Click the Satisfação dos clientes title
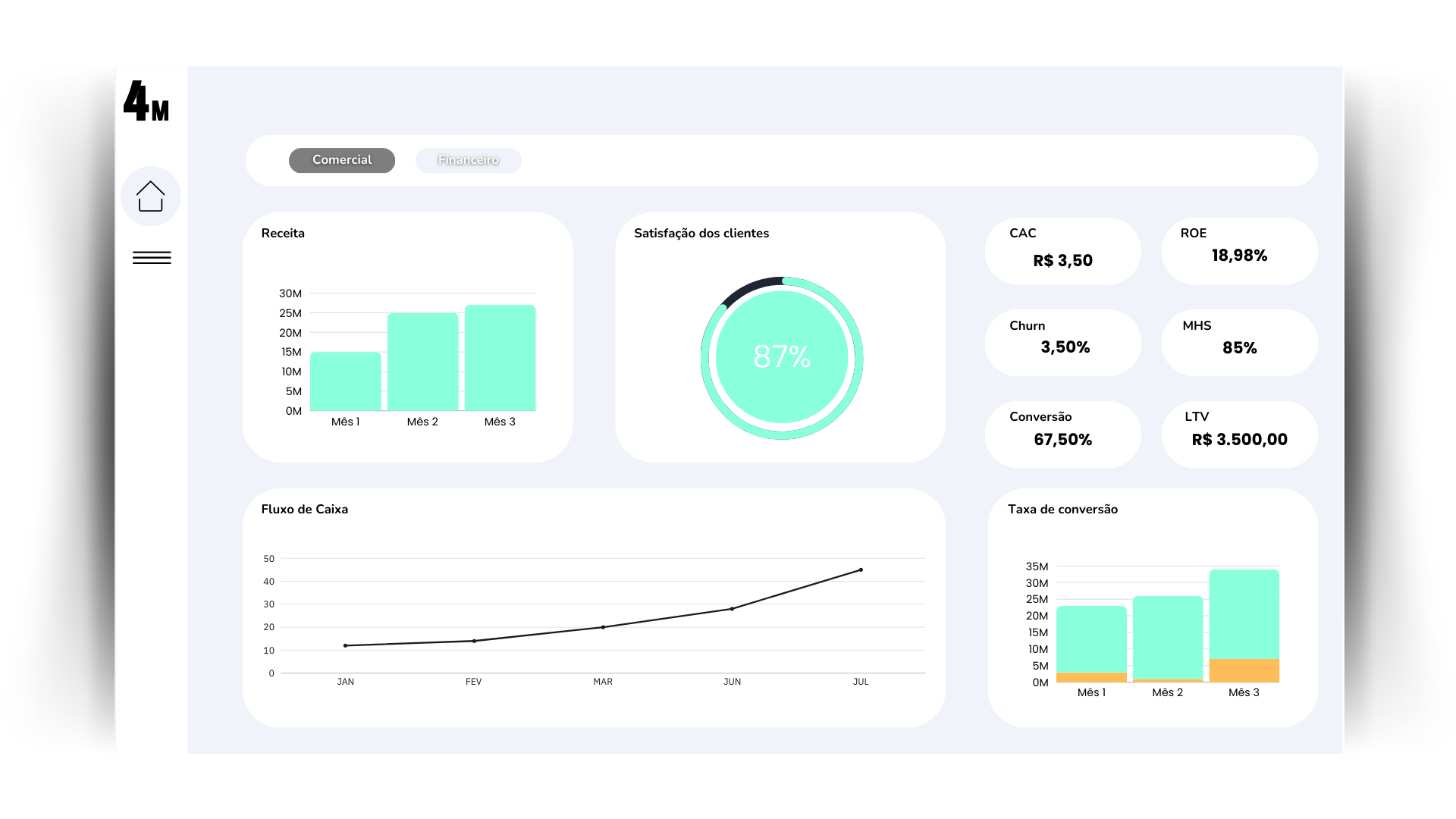 [701, 233]
